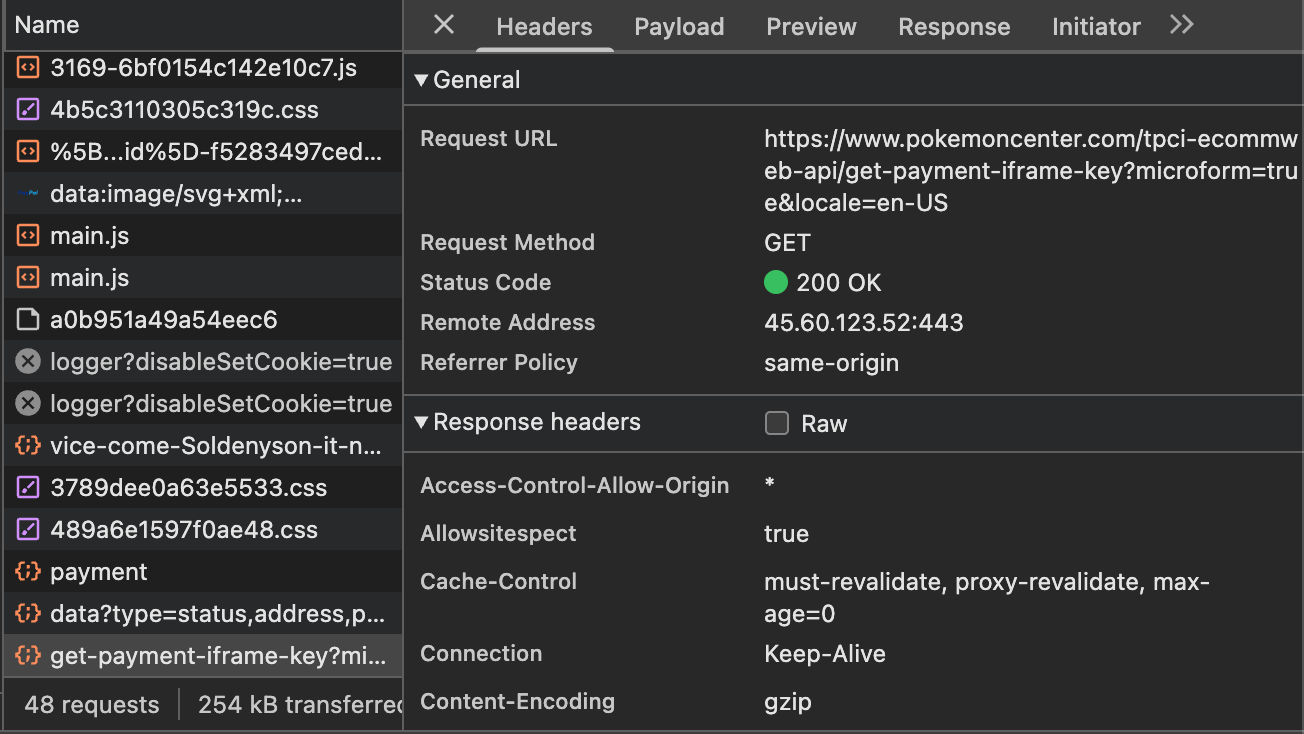
Task: Select the 3789dee0a63e5533.css request
Action: click(203, 488)
